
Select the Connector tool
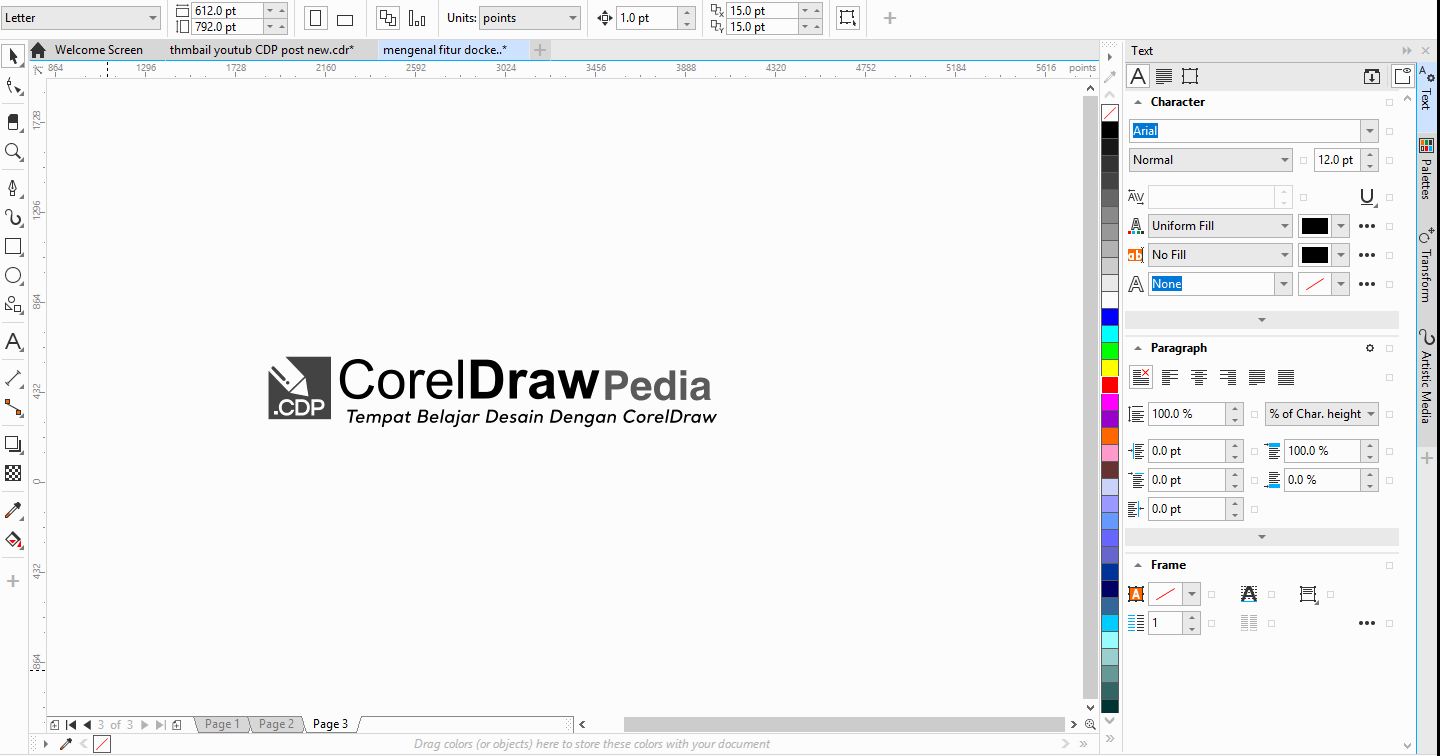tap(13, 407)
